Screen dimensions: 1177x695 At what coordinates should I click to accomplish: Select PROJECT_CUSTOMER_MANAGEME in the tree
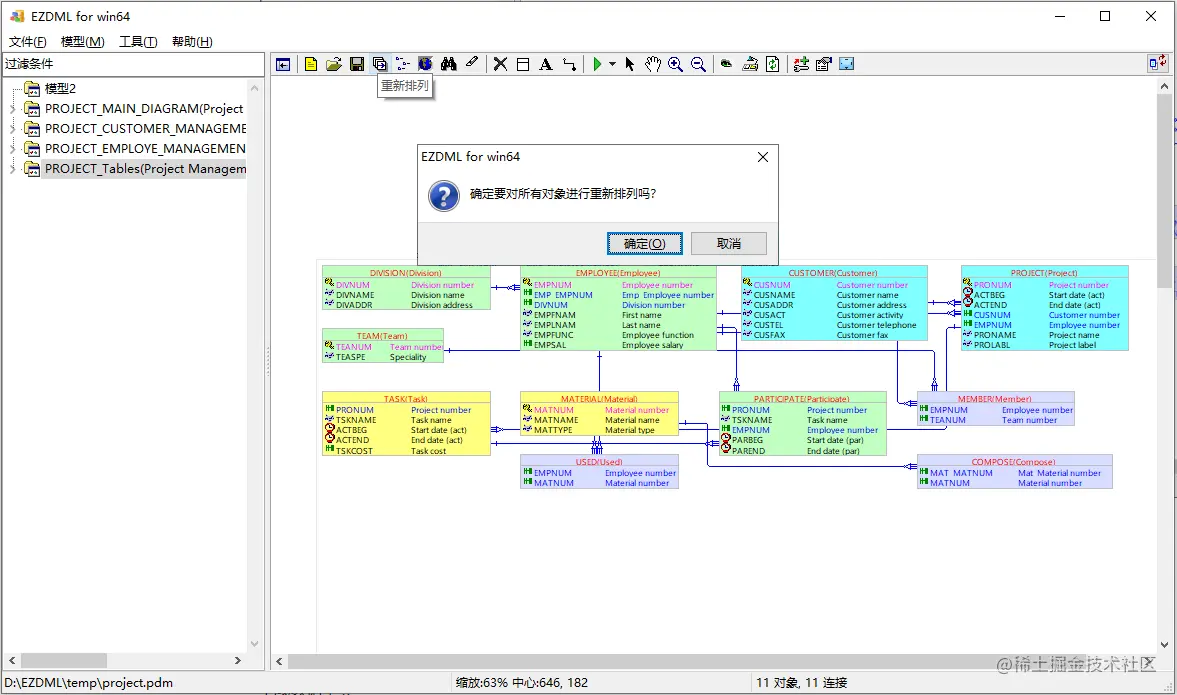pyautogui.click(x=146, y=129)
